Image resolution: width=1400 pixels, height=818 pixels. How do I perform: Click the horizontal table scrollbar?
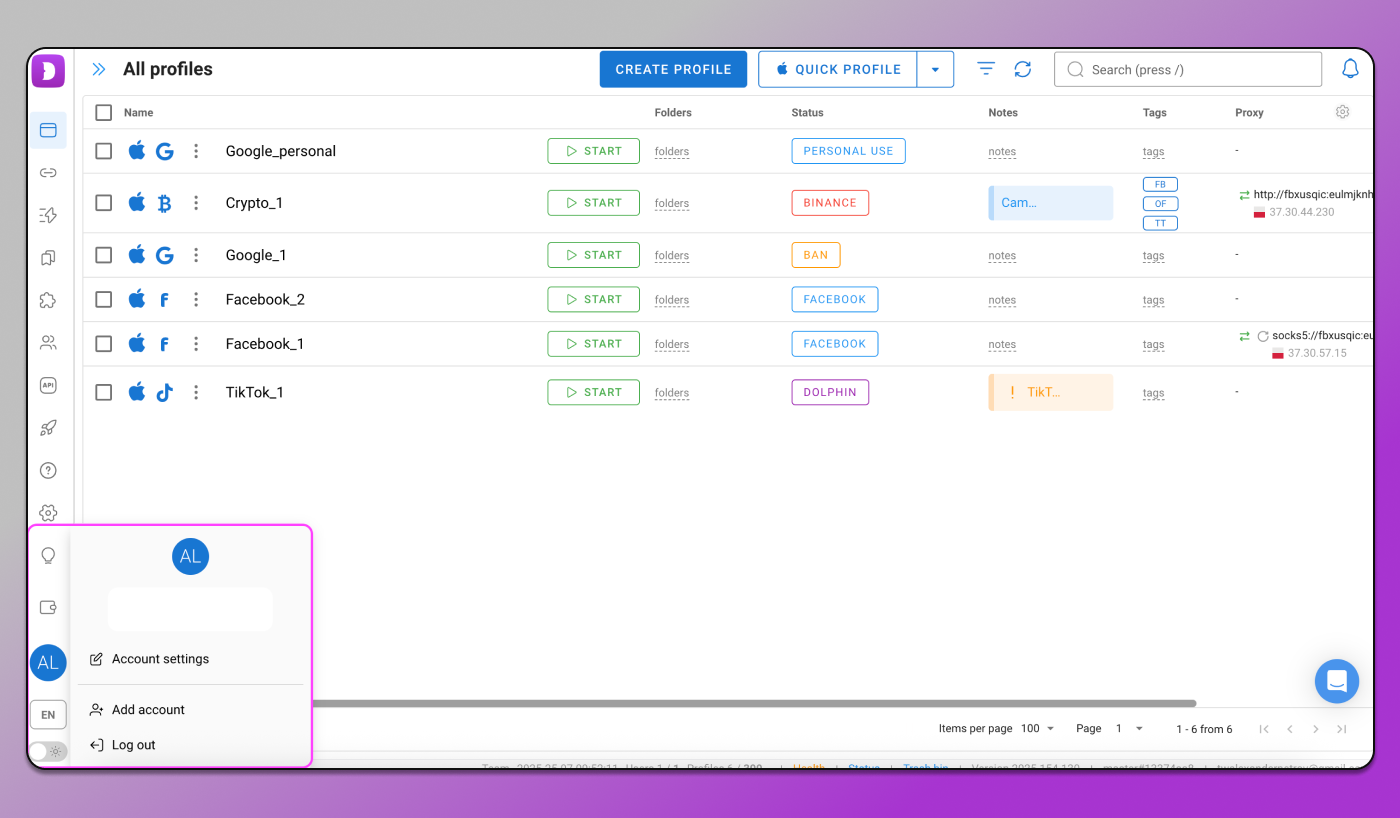(x=755, y=703)
